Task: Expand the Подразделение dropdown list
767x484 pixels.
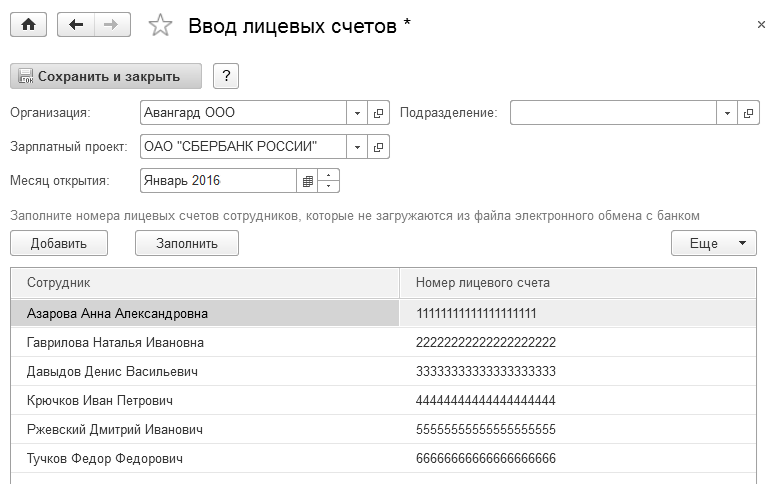Action: click(x=727, y=113)
